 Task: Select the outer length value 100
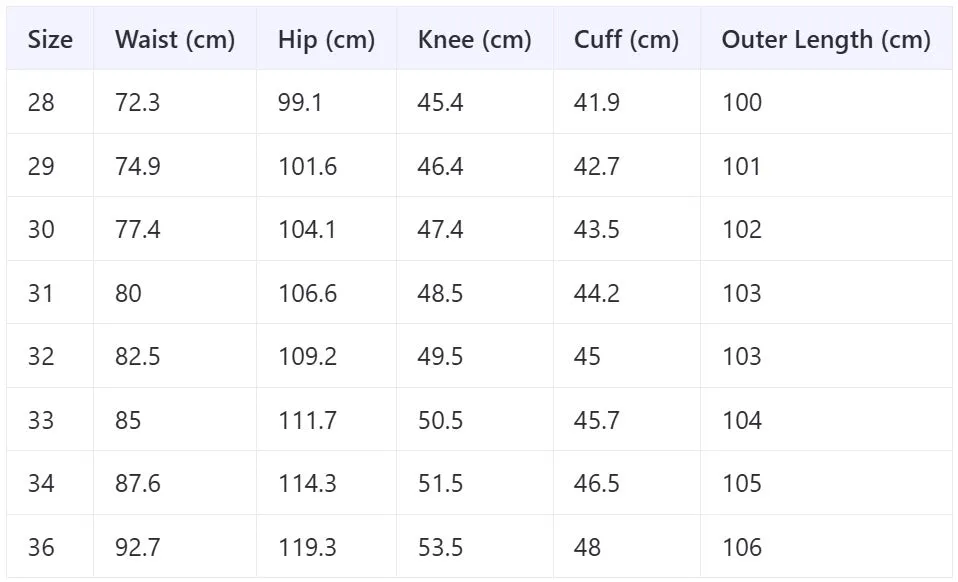[x=742, y=102]
